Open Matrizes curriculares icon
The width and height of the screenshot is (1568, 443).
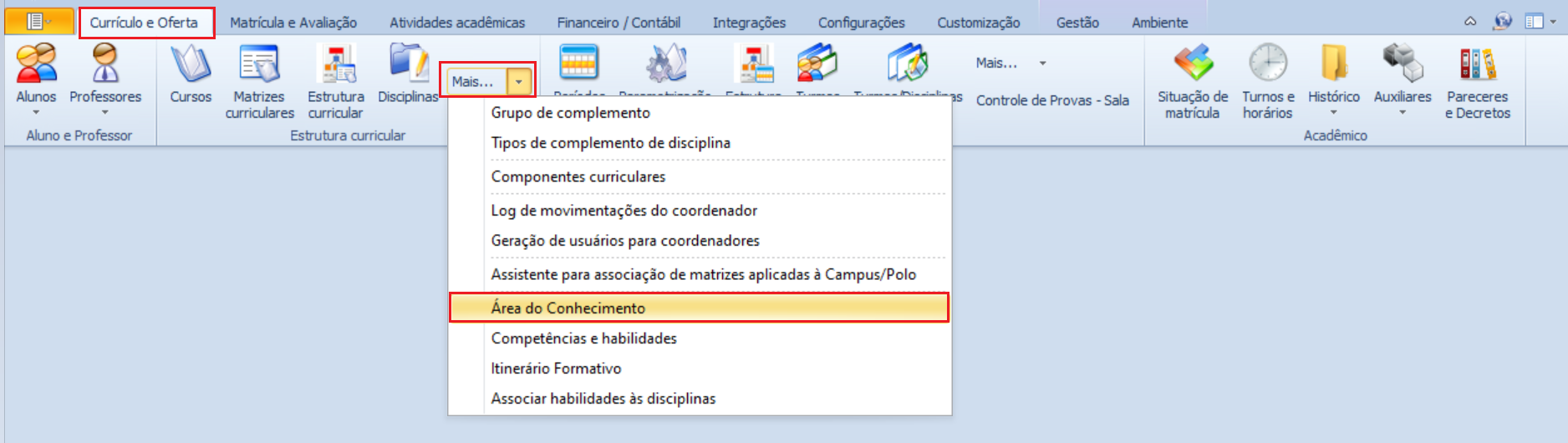[259, 64]
